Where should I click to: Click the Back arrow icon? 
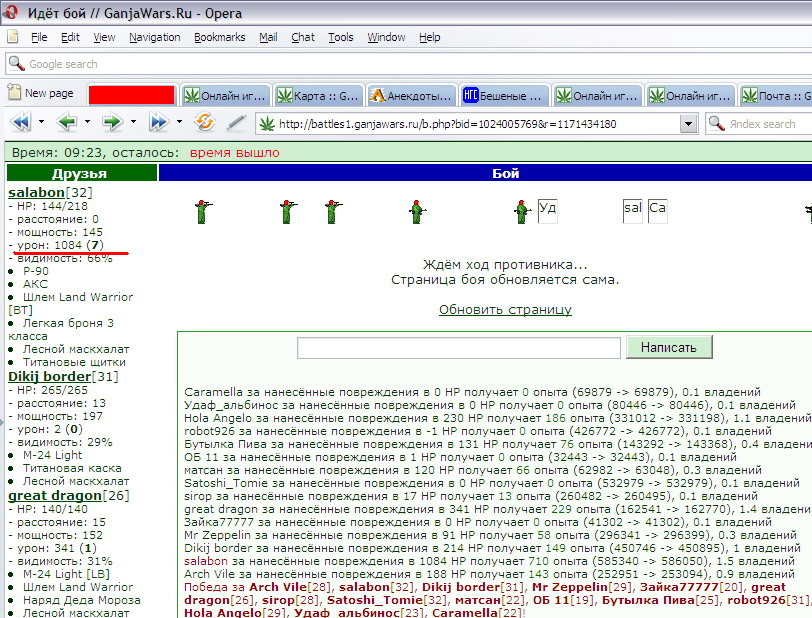pos(67,123)
